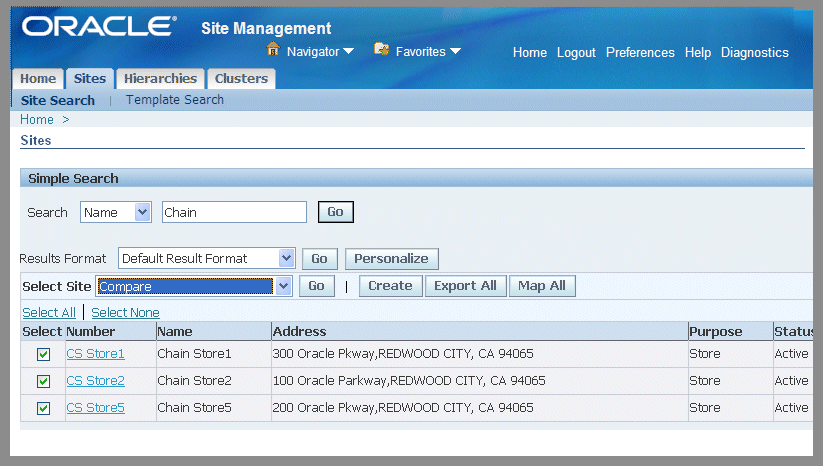Screen dimensions: 823x466
Task: Click the Home breadcrumb link
Action: pyautogui.click(x=37, y=120)
